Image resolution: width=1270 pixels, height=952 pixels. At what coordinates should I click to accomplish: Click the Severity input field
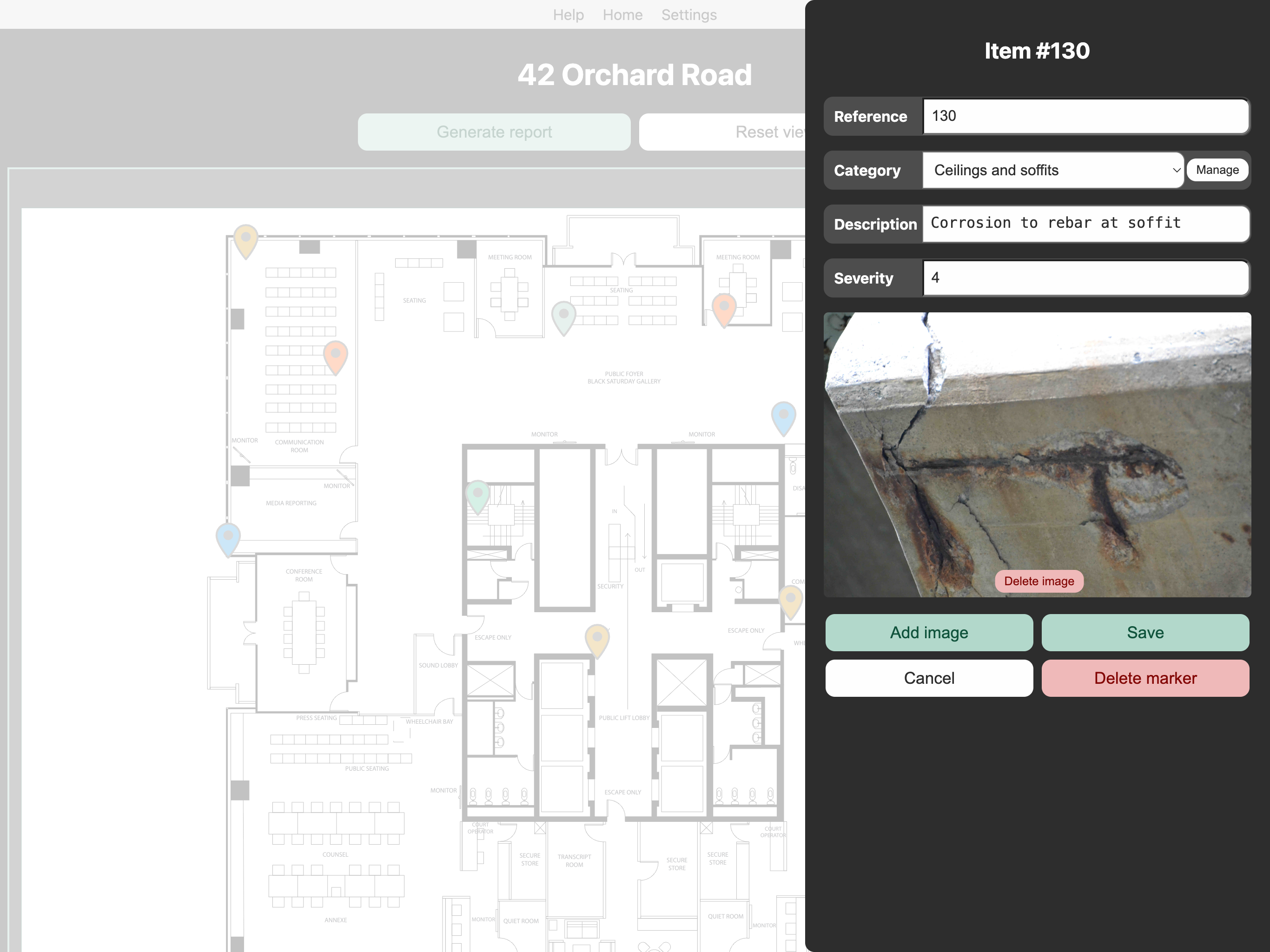pyautogui.click(x=1086, y=278)
